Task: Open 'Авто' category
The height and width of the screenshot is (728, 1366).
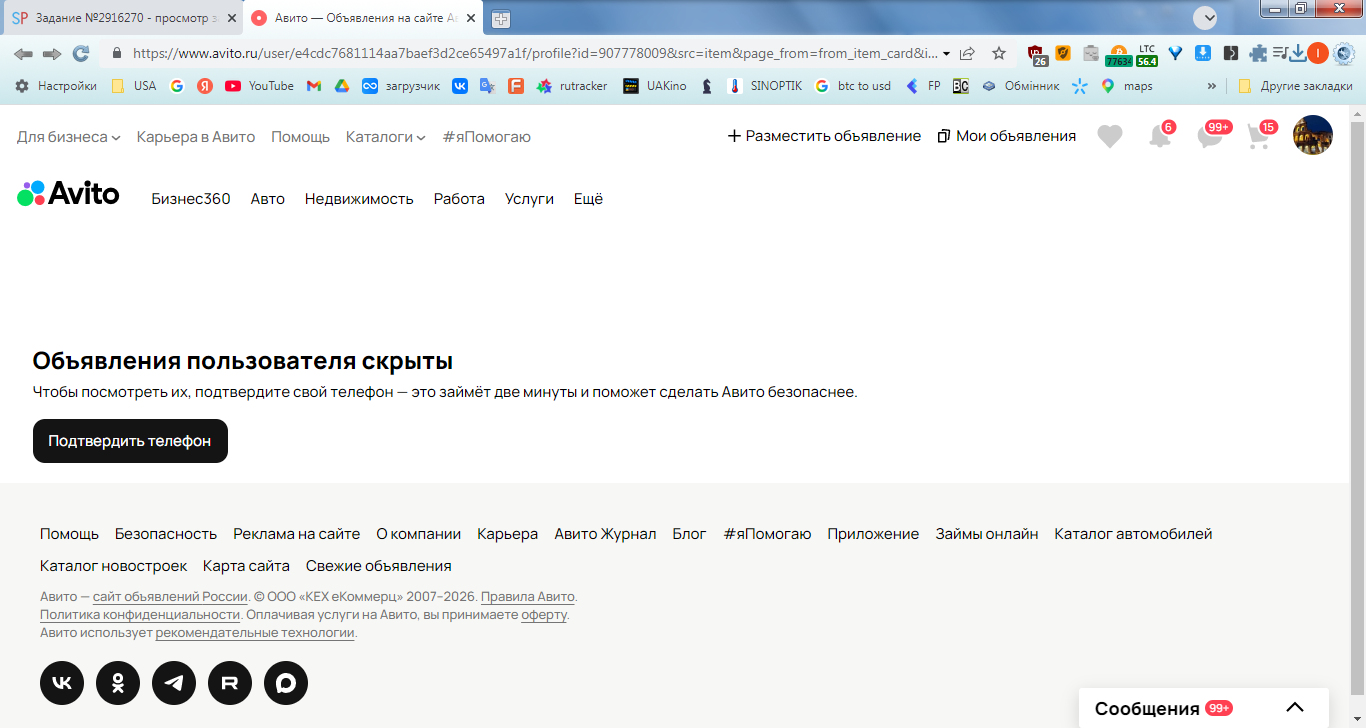Action: point(268,199)
